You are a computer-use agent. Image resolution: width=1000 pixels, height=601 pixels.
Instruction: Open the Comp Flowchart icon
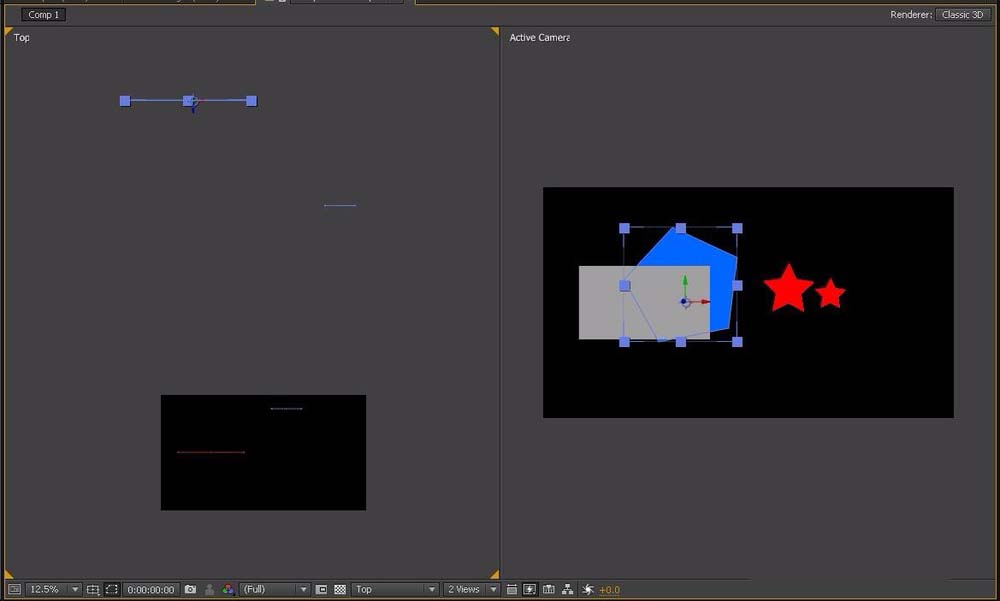click(x=567, y=590)
